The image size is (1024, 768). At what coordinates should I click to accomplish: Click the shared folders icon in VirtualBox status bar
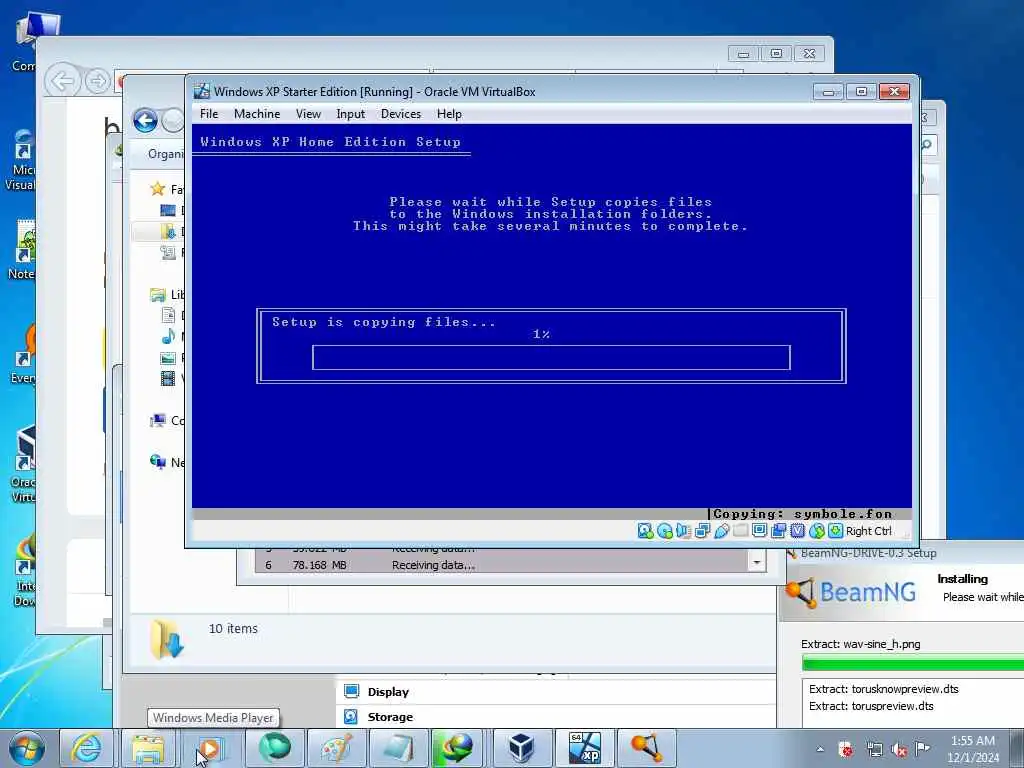click(741, 531)
